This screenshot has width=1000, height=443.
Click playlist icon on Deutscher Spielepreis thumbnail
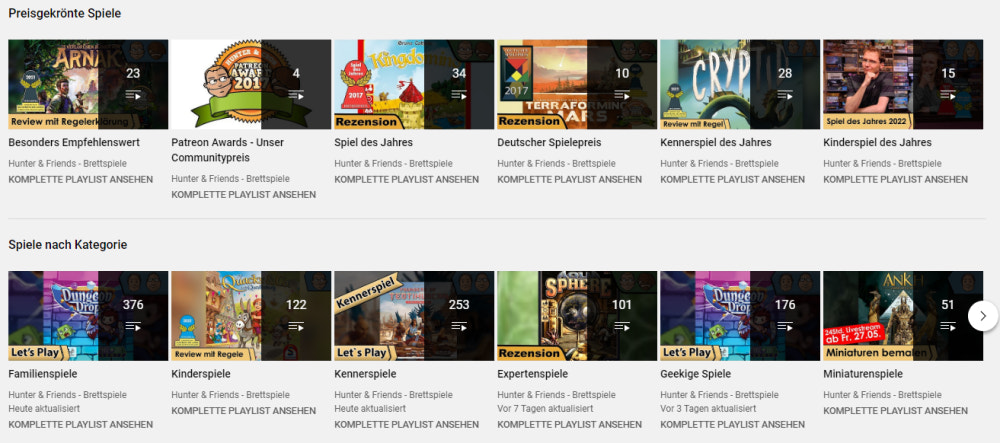[x=622, y=95]
